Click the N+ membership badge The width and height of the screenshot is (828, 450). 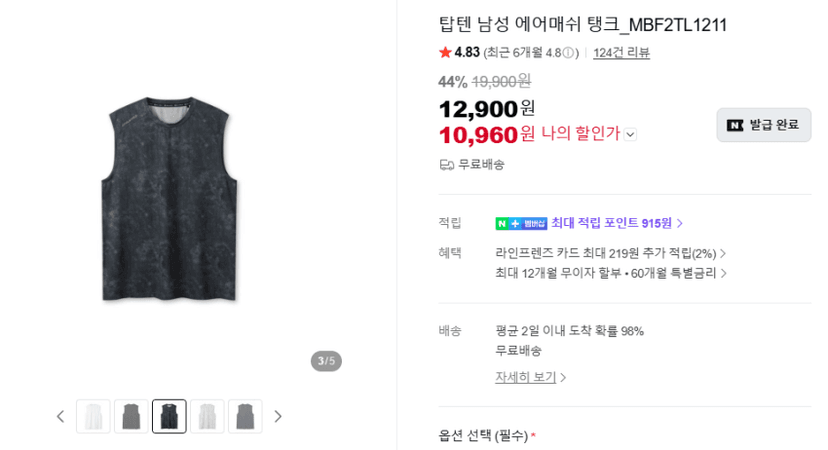521,223
